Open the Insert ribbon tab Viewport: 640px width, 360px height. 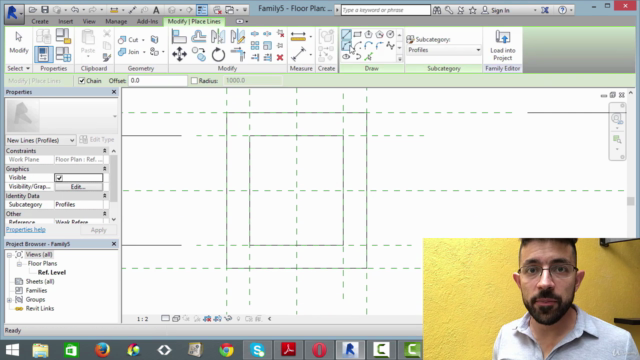(66, 21)
